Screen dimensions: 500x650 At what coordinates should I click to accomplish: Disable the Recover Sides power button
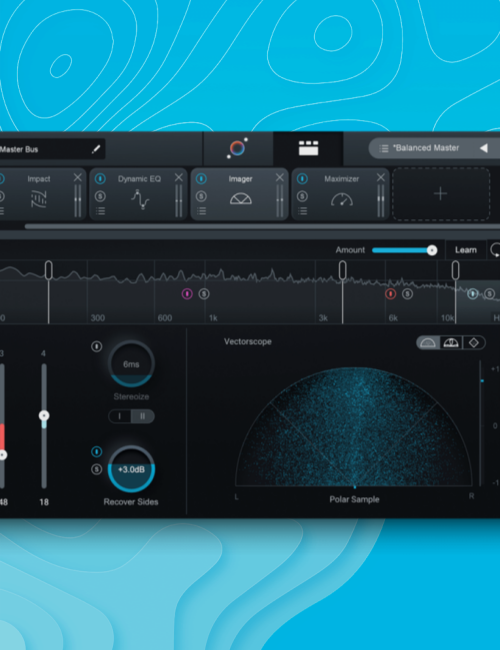(97, 451)
